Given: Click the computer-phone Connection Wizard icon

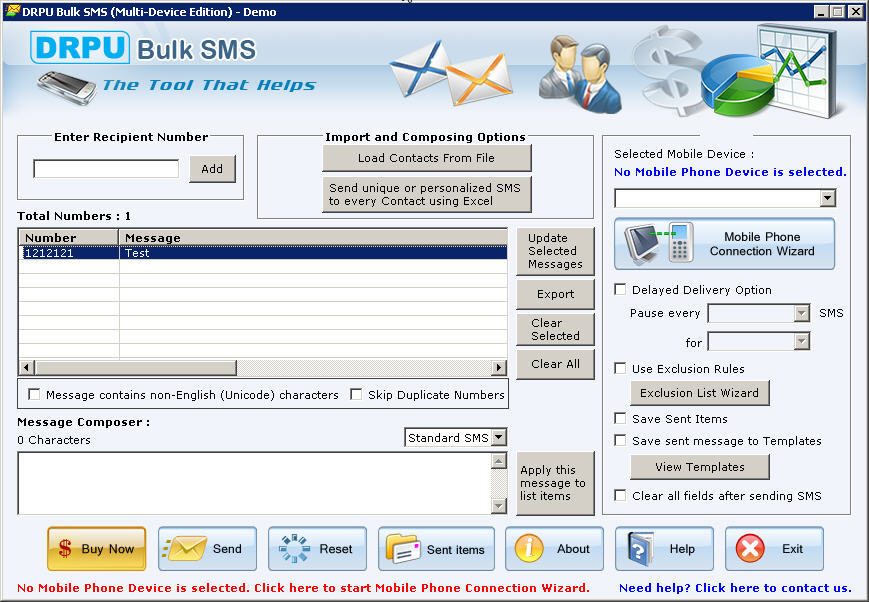Looking at the screenshot, I should click(x=660, y=243).
